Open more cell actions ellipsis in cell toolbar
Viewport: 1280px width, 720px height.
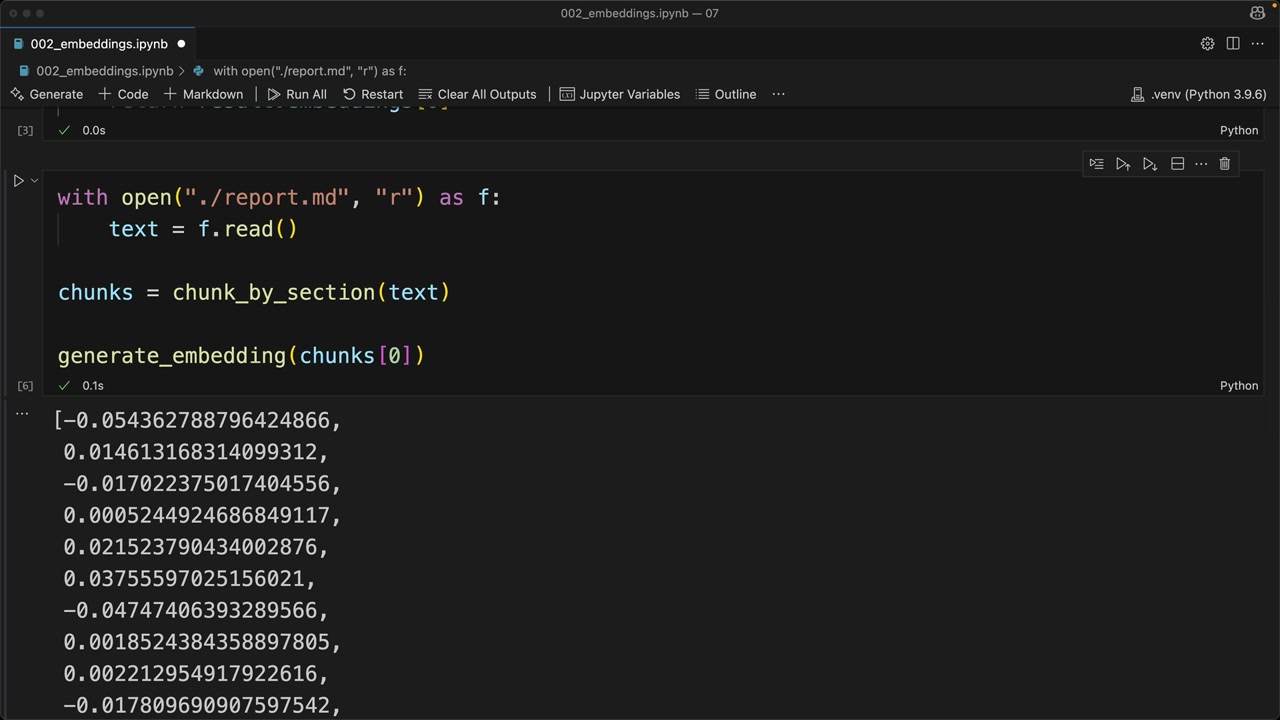coord(1201,164)
